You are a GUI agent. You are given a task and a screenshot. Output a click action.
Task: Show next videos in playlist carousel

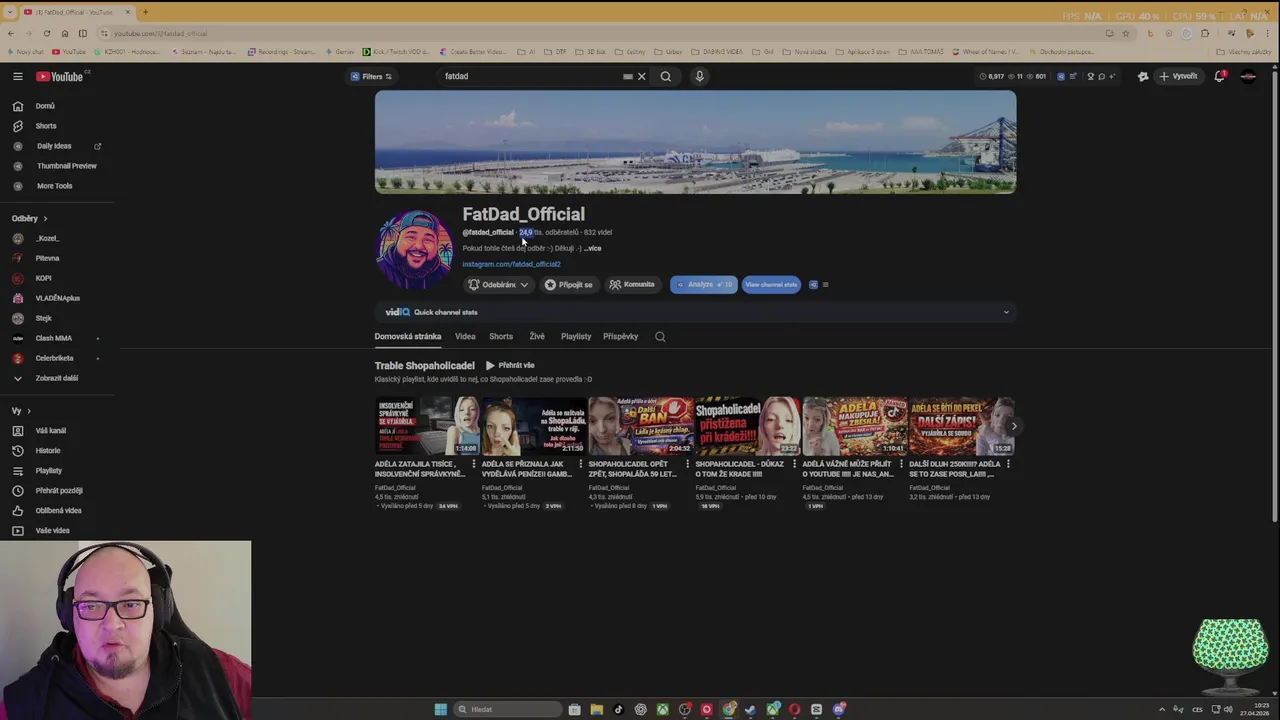click(1013, 426)
